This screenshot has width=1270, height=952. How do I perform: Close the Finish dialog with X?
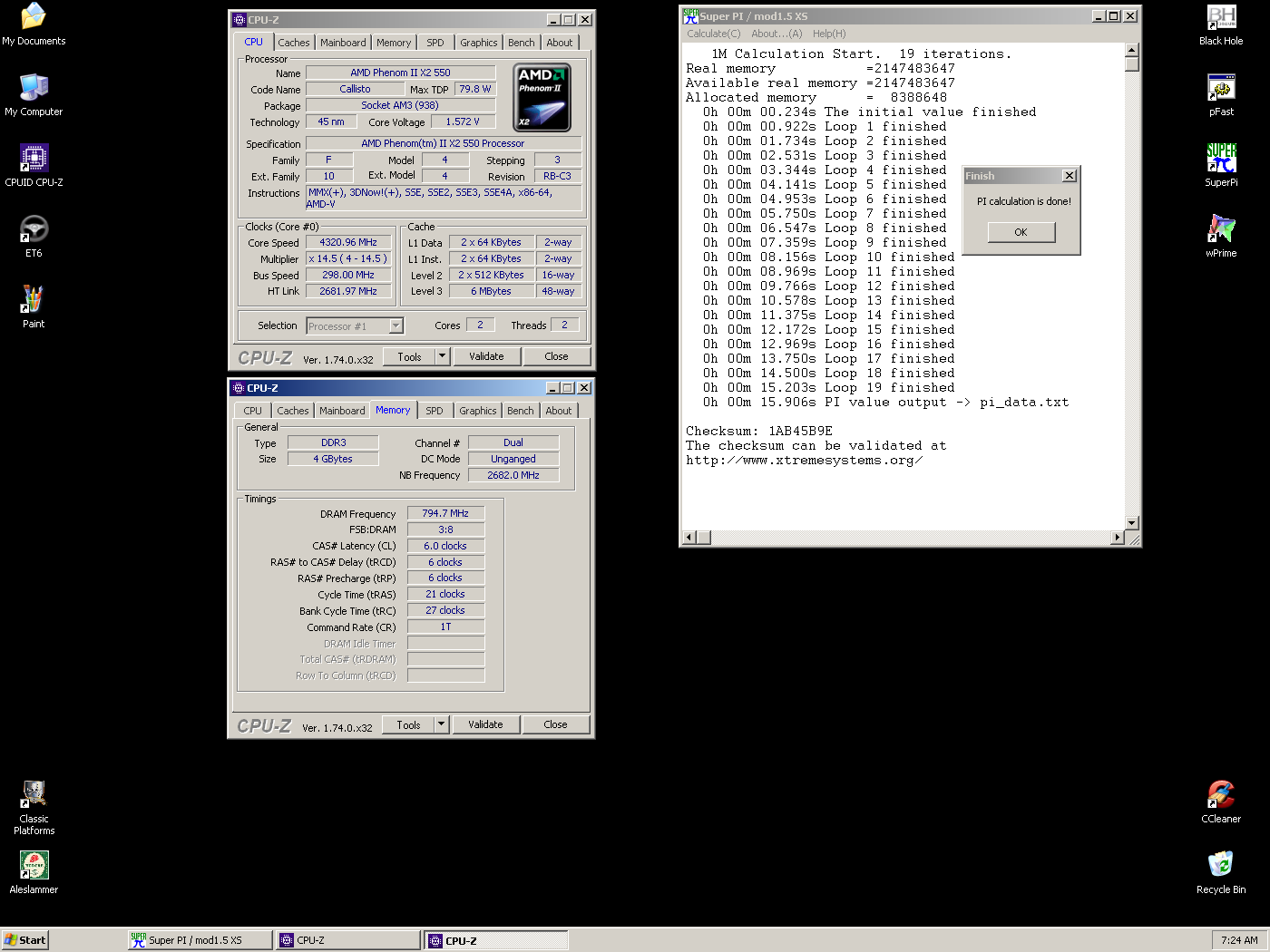tap(1070, 176)
